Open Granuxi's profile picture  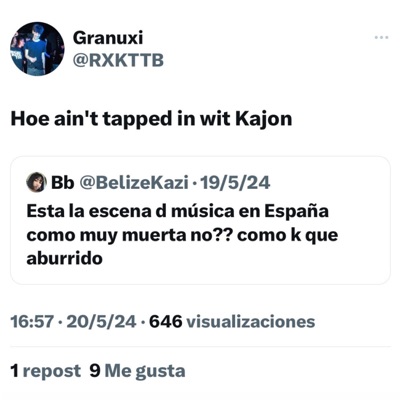click(x=37, y=49)
